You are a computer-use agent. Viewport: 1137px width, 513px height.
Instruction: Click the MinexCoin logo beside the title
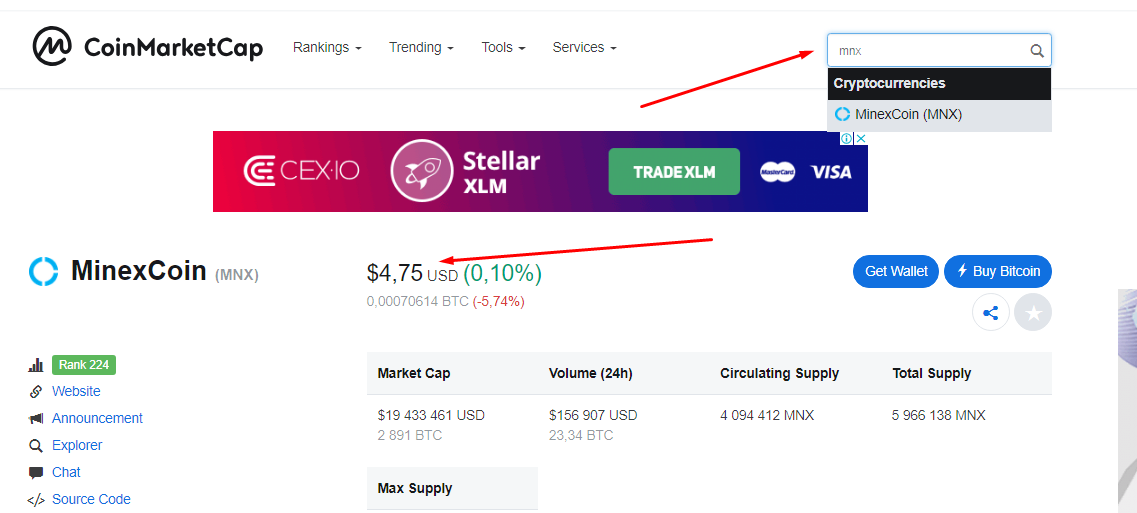coord(44,271)
